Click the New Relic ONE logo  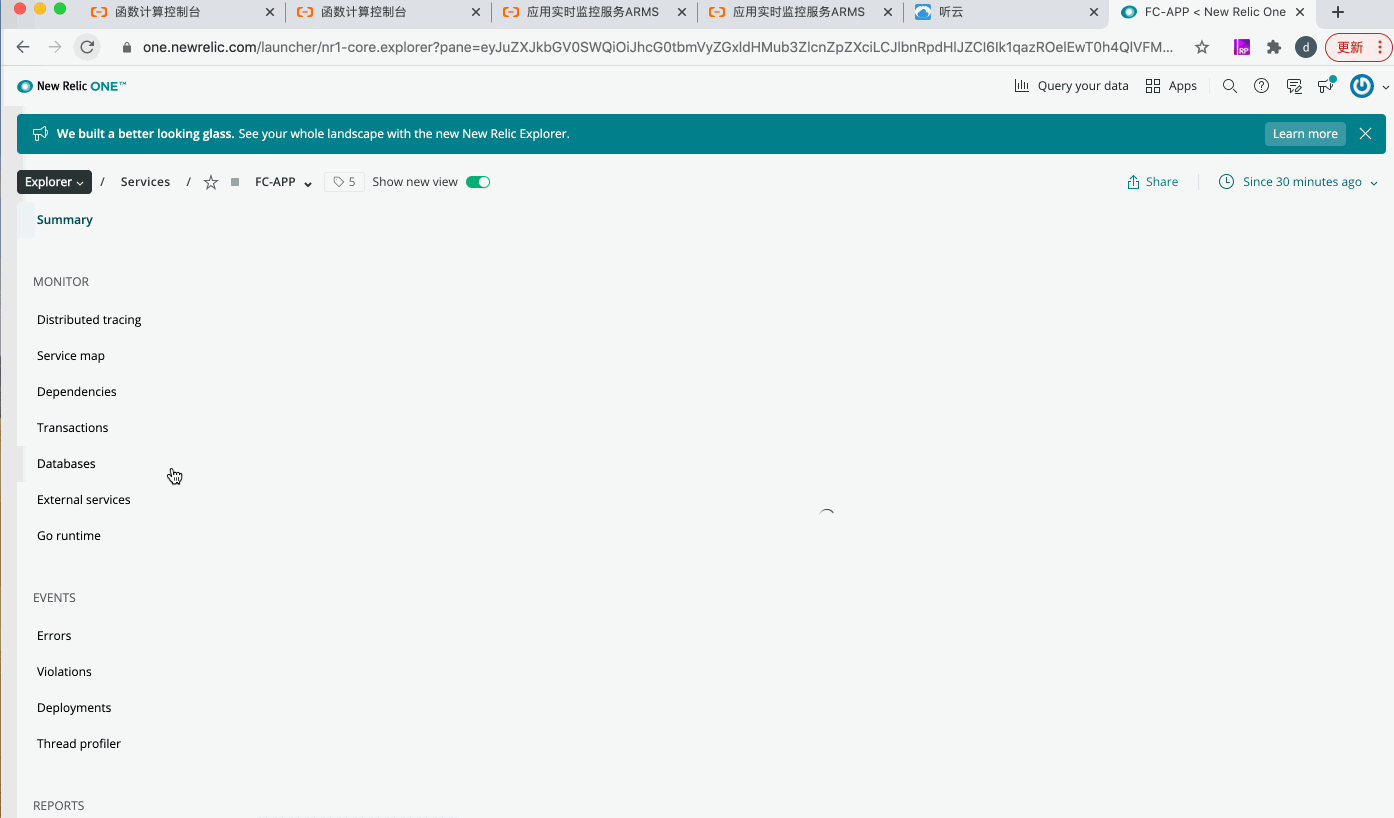tap(72, 86)
